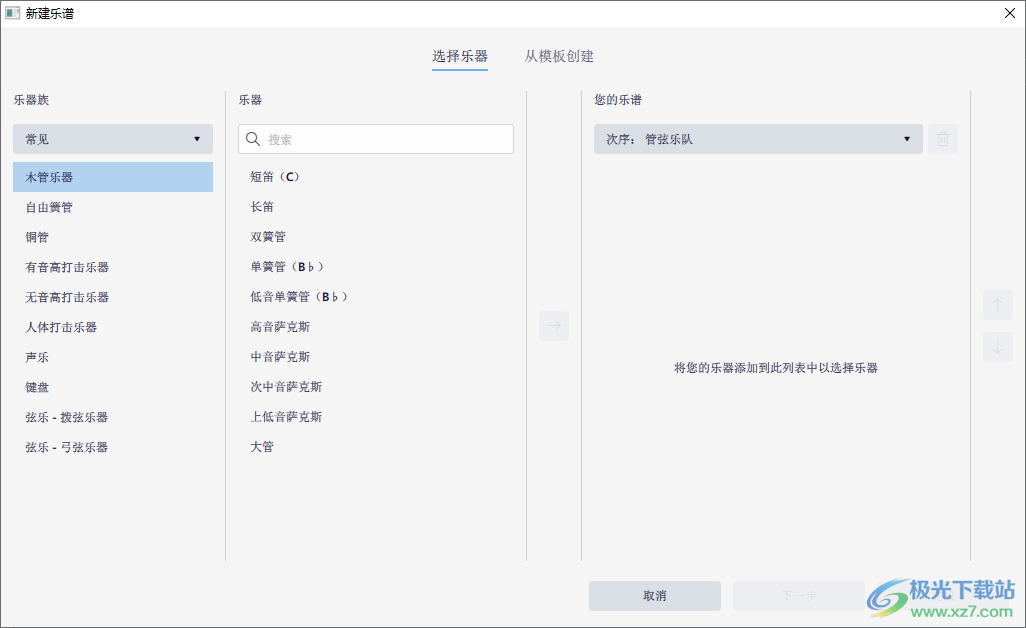Click the trash icon next to ordering dropdown

click(x=943, y=139)
